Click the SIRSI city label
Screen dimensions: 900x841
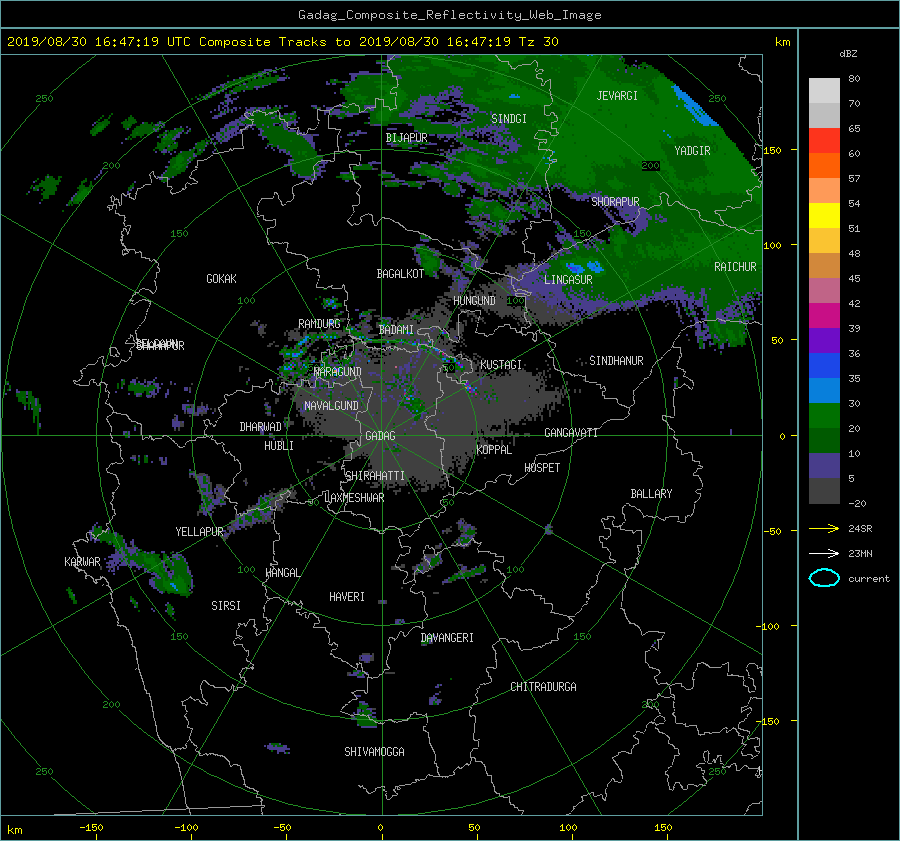point(226,606)
